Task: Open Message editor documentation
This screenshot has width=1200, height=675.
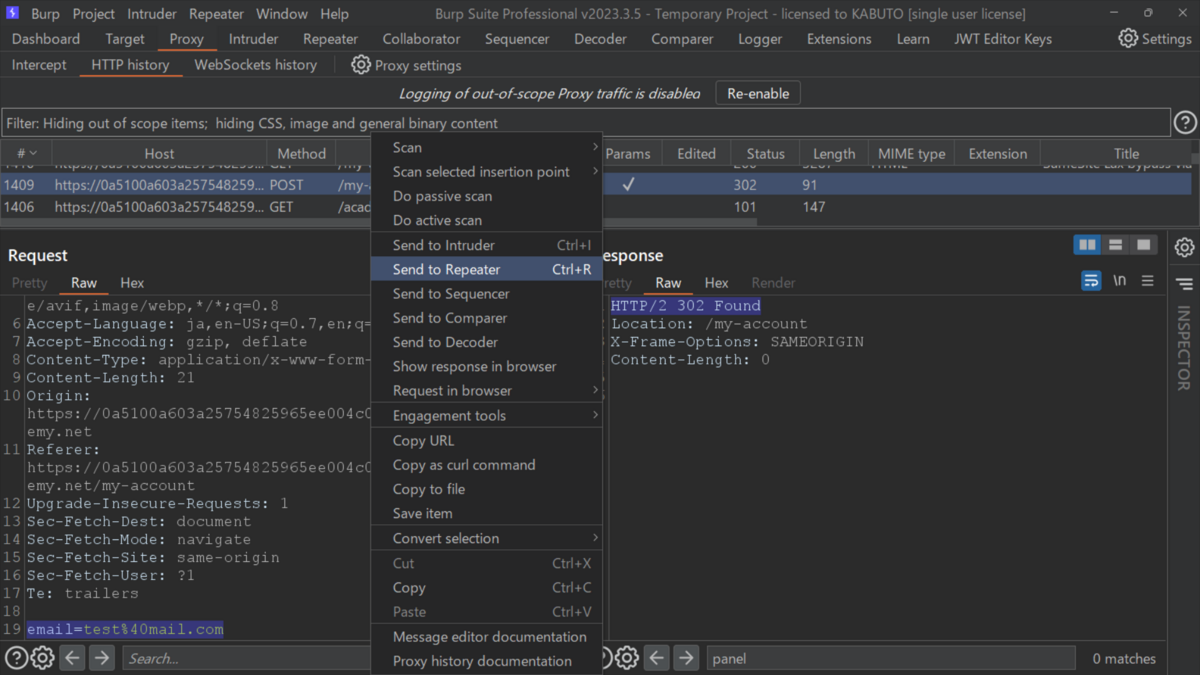Action: pyautogui.click(x=486, y=637)
